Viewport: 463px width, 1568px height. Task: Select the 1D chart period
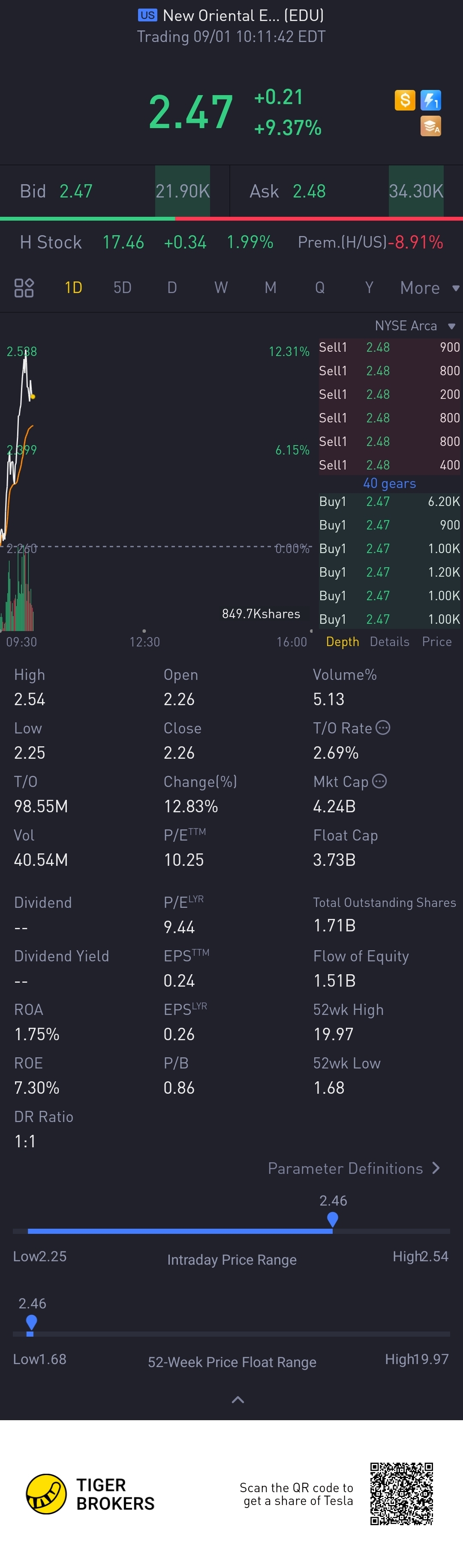[x=73, y=287]
